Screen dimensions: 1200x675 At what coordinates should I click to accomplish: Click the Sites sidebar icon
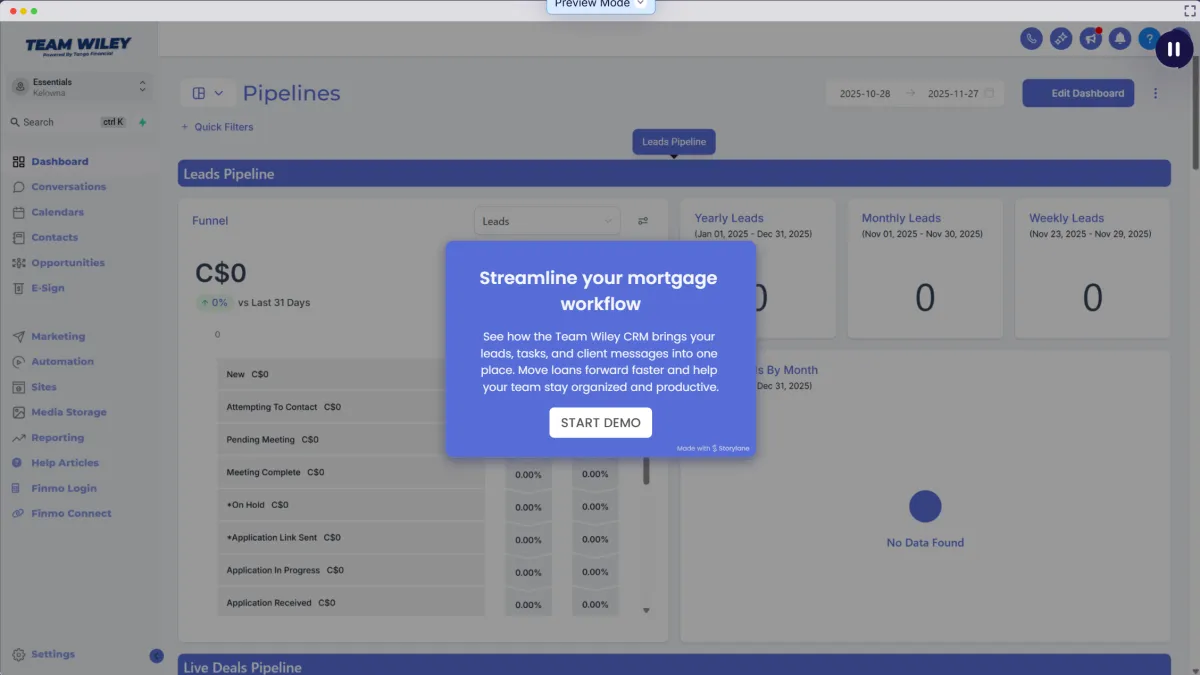click(x=19, y=387)
